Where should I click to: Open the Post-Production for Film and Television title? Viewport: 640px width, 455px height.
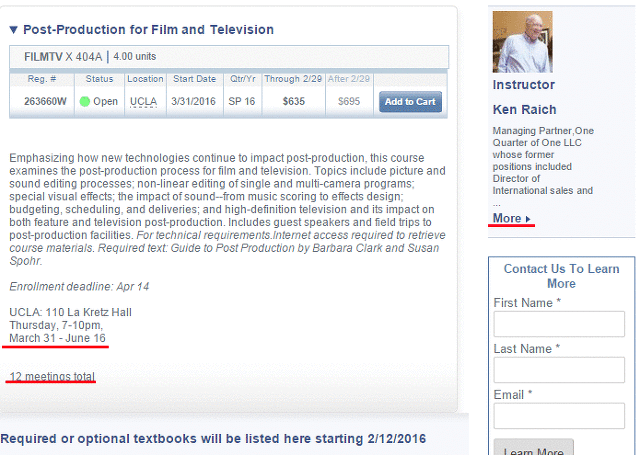pyautogui.click(x=148, y=30)
